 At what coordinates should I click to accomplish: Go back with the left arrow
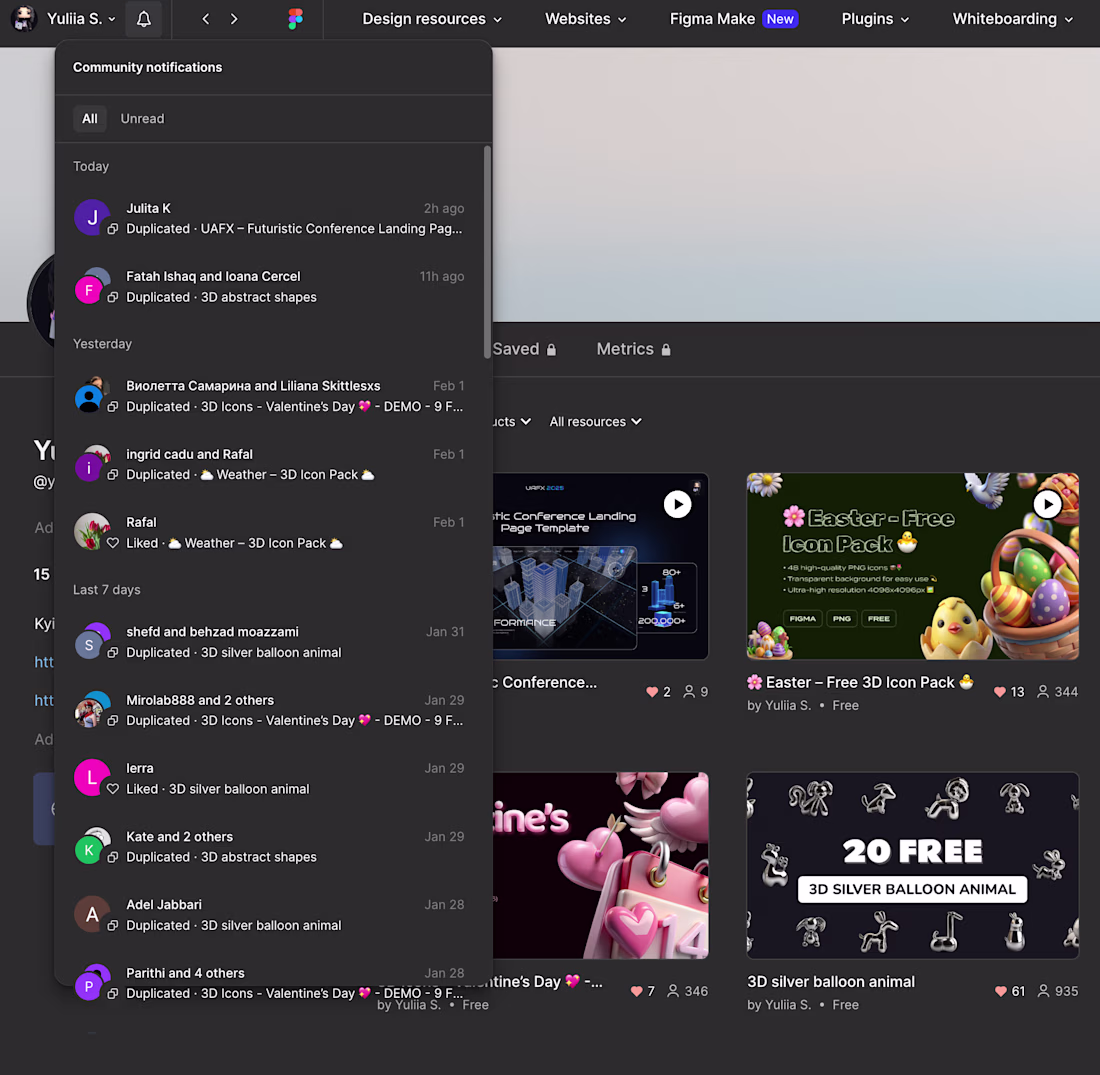[x=206, y=19]
